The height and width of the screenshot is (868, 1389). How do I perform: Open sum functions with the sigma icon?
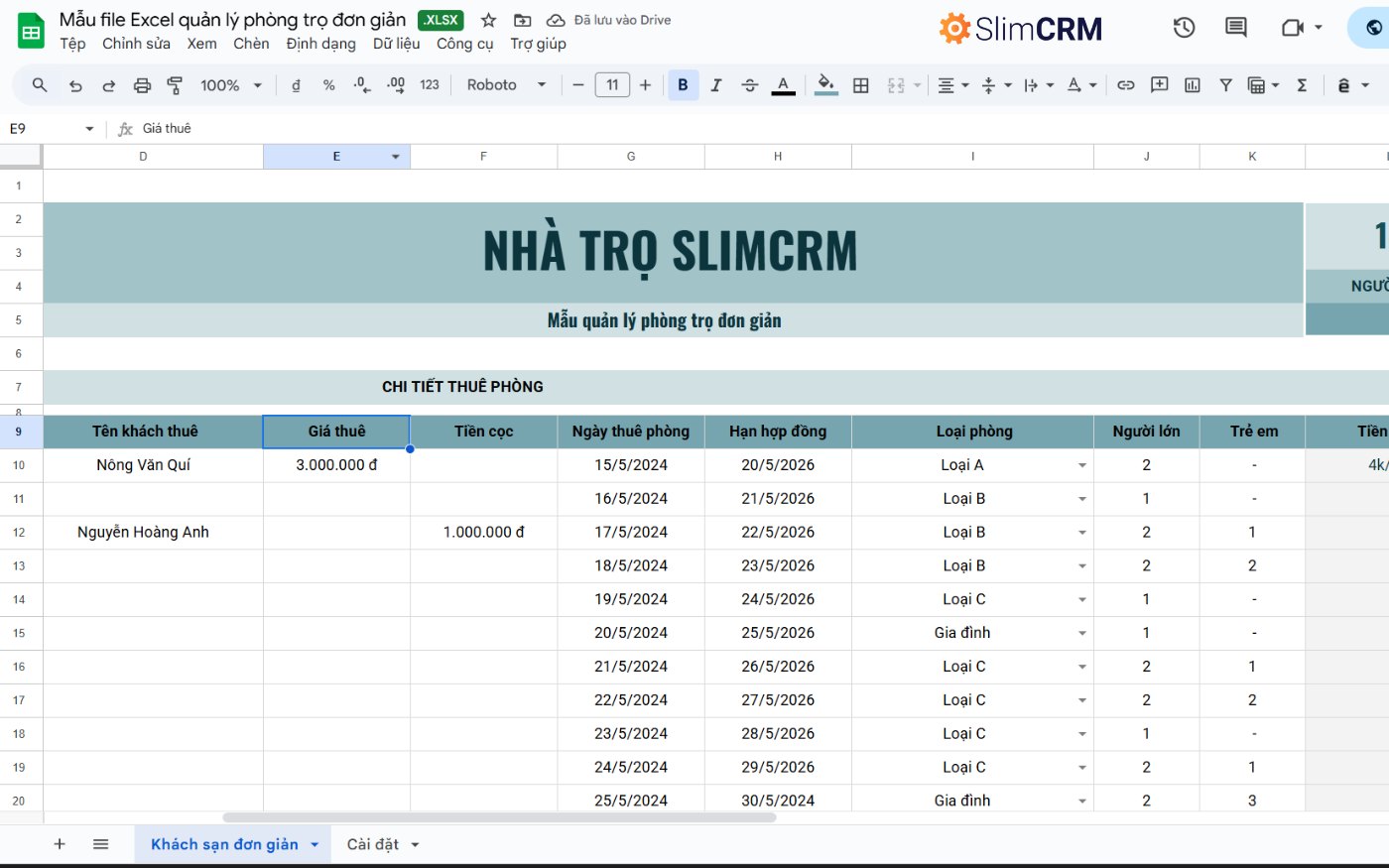pos(1302,85)
